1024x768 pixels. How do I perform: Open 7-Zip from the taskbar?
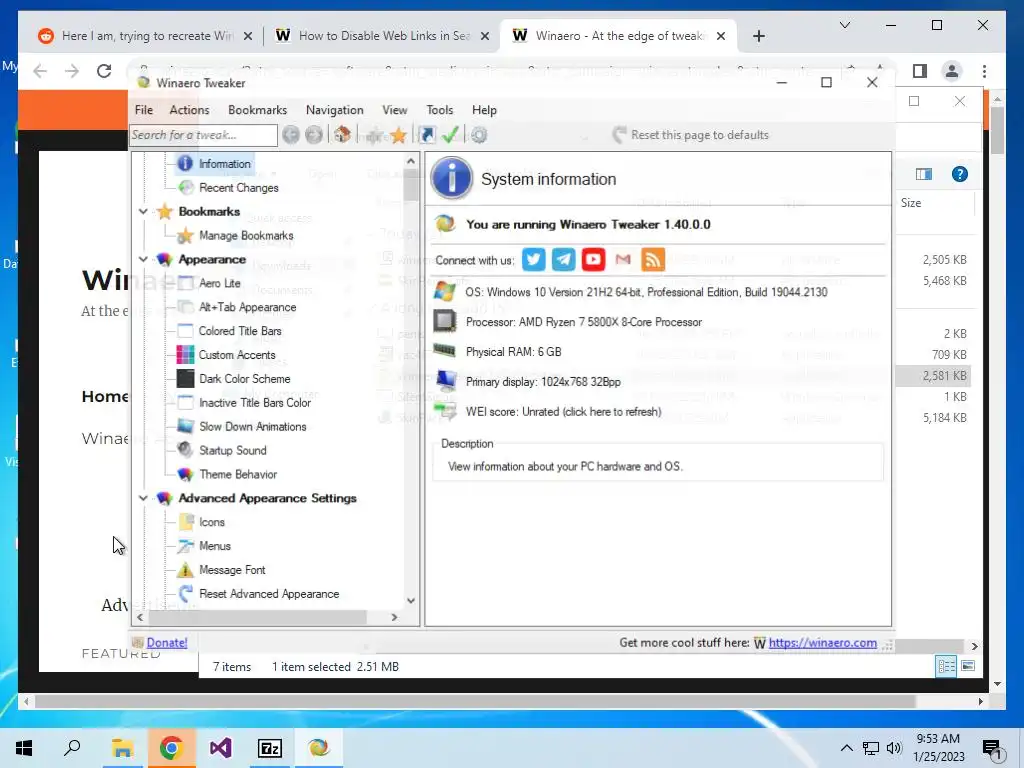click(x=270, y=748)
